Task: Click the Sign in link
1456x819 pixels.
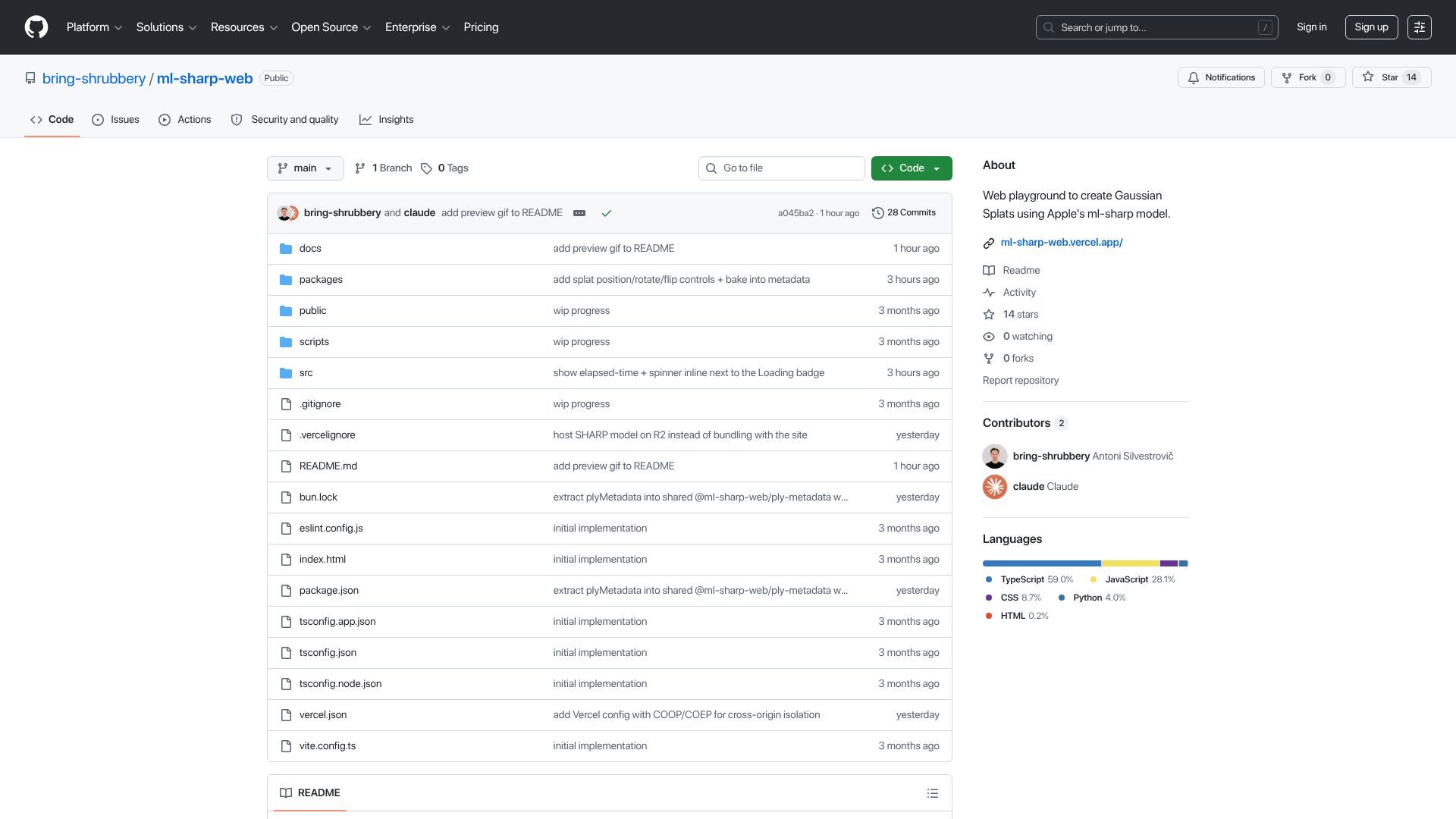Action: pos(1311,27)
